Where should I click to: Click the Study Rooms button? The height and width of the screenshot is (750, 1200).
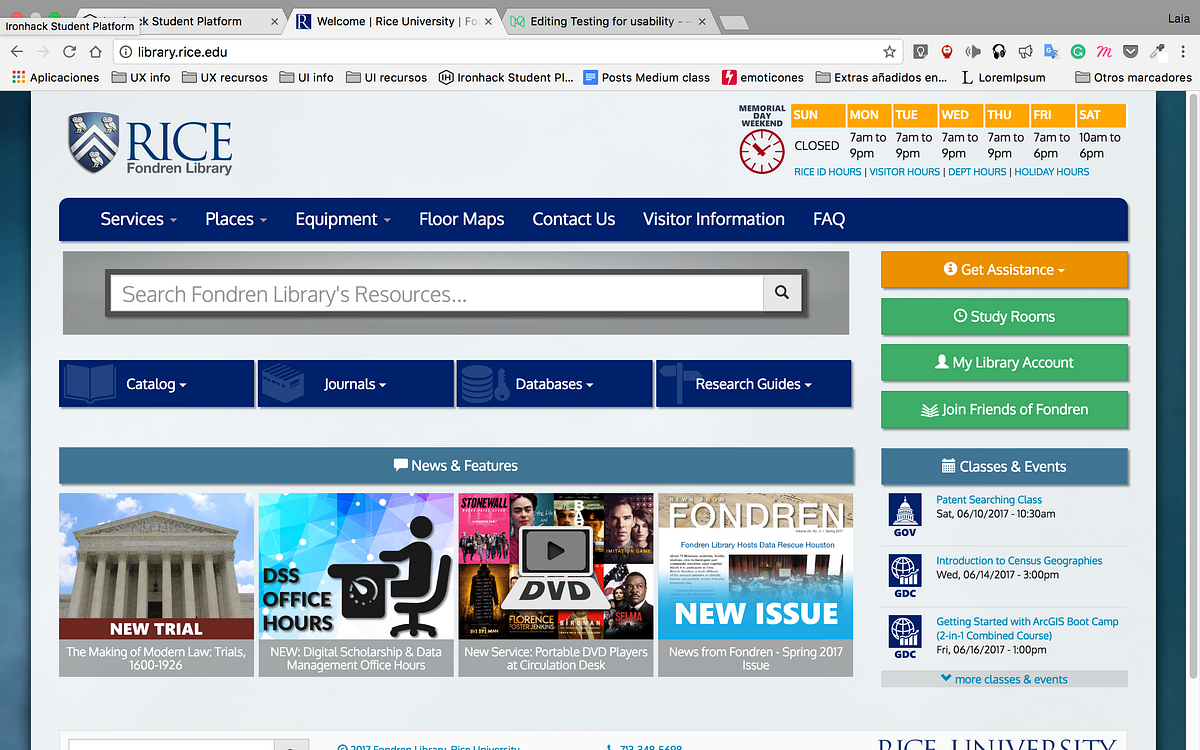tap(1004, 316)
